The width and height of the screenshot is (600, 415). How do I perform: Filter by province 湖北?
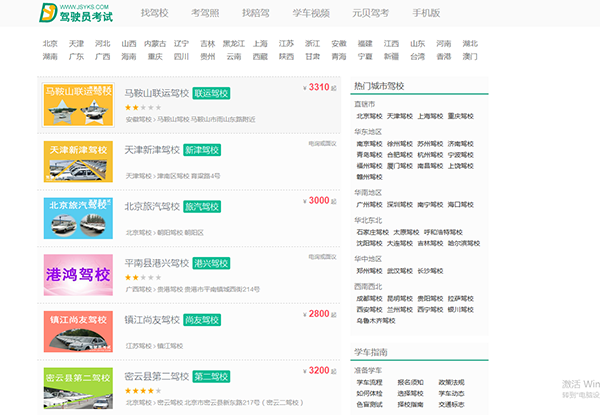470,44
